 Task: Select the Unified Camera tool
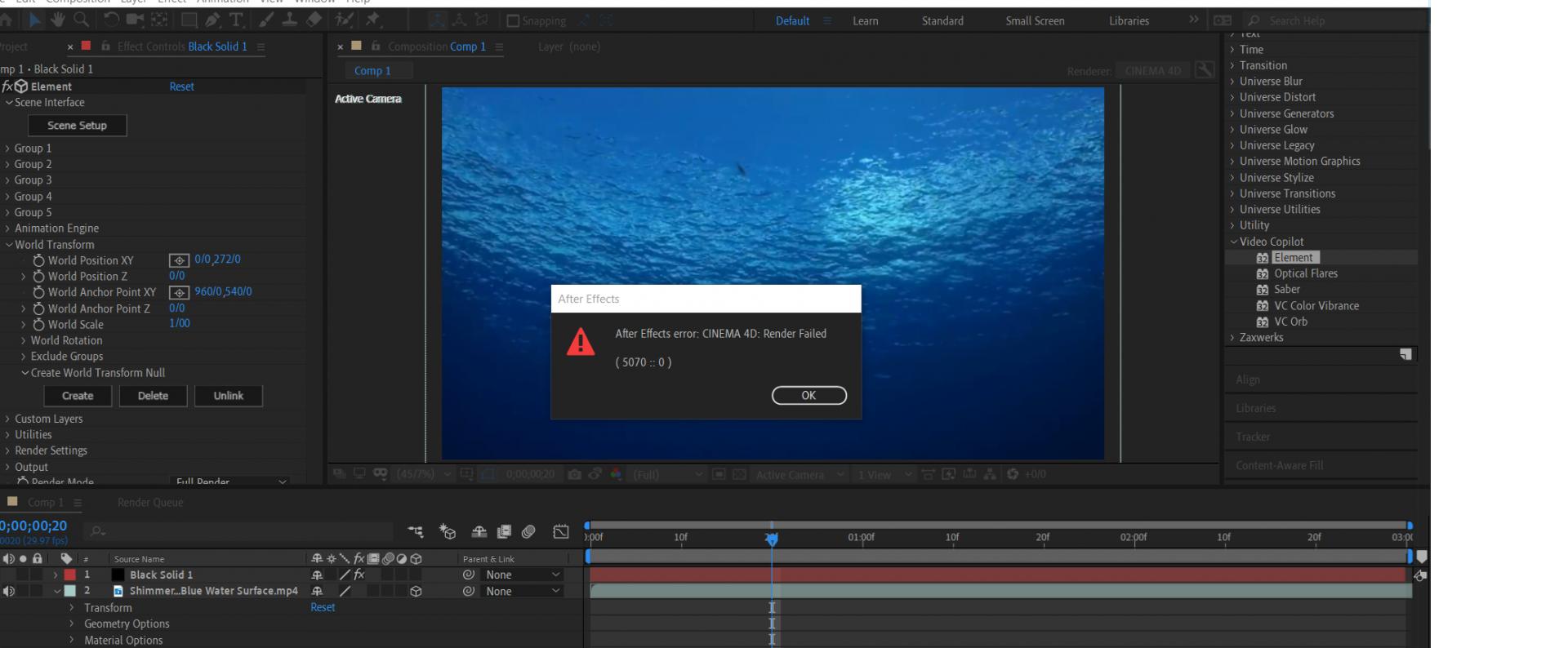pos(135,20)
